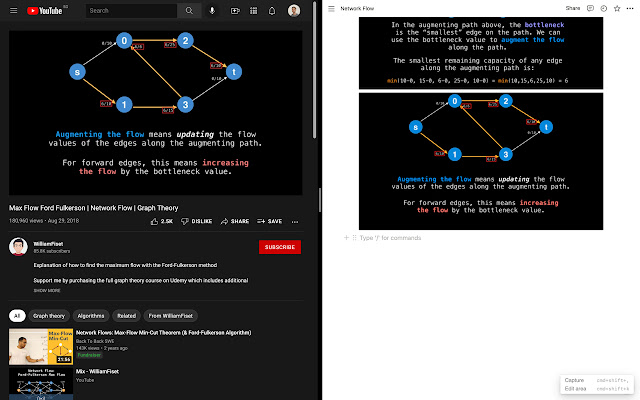The width and height of the screenshot is (640, 400).
Task: Open the Create video camera icon
Action: tap(235, 11)
